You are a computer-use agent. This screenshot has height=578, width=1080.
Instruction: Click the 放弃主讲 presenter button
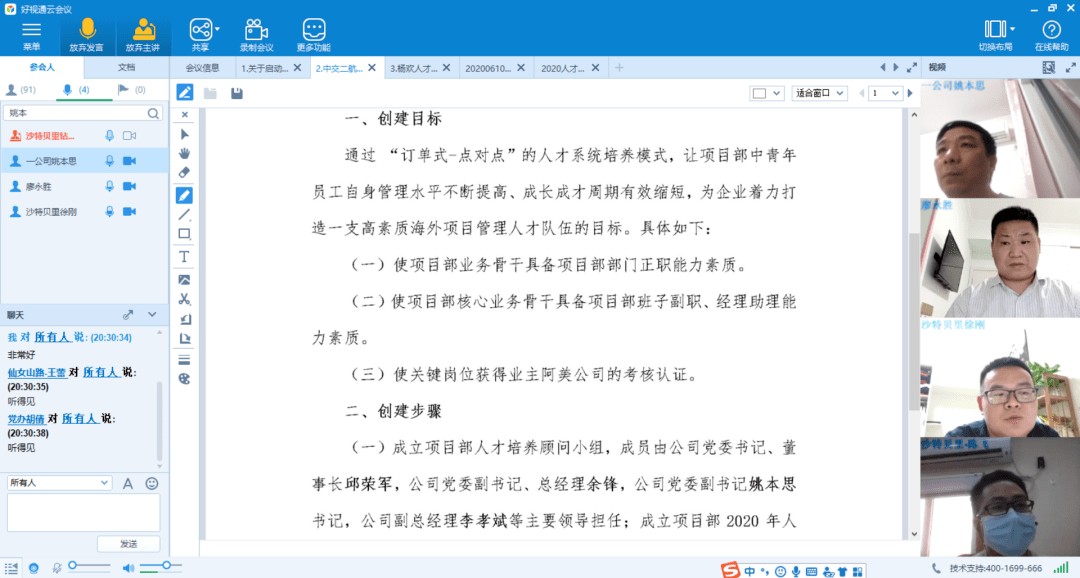(143, 36)
